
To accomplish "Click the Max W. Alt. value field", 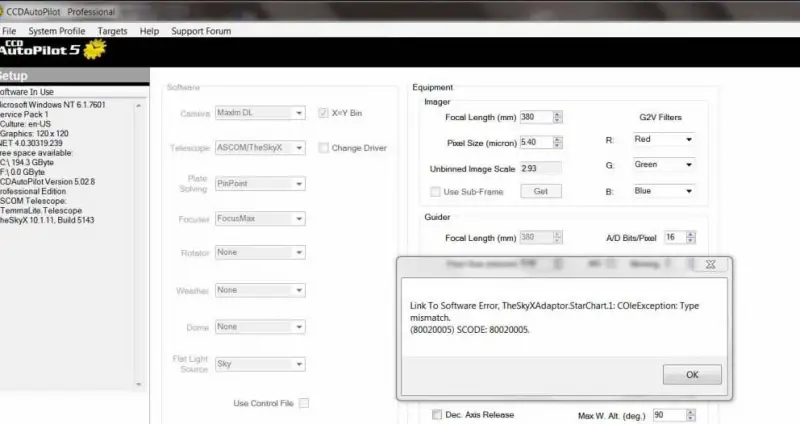I will 660,415.
